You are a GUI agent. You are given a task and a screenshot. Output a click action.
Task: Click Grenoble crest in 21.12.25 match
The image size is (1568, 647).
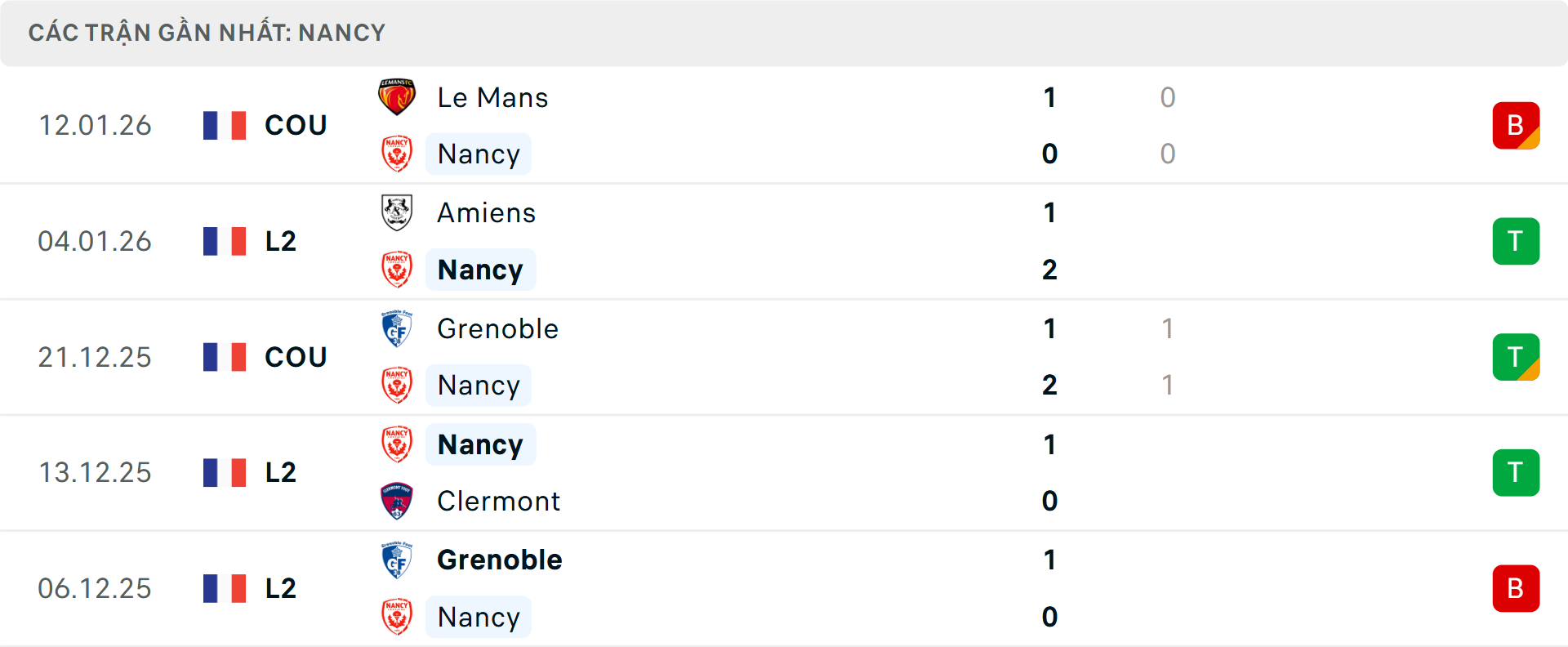pos(397,328)
